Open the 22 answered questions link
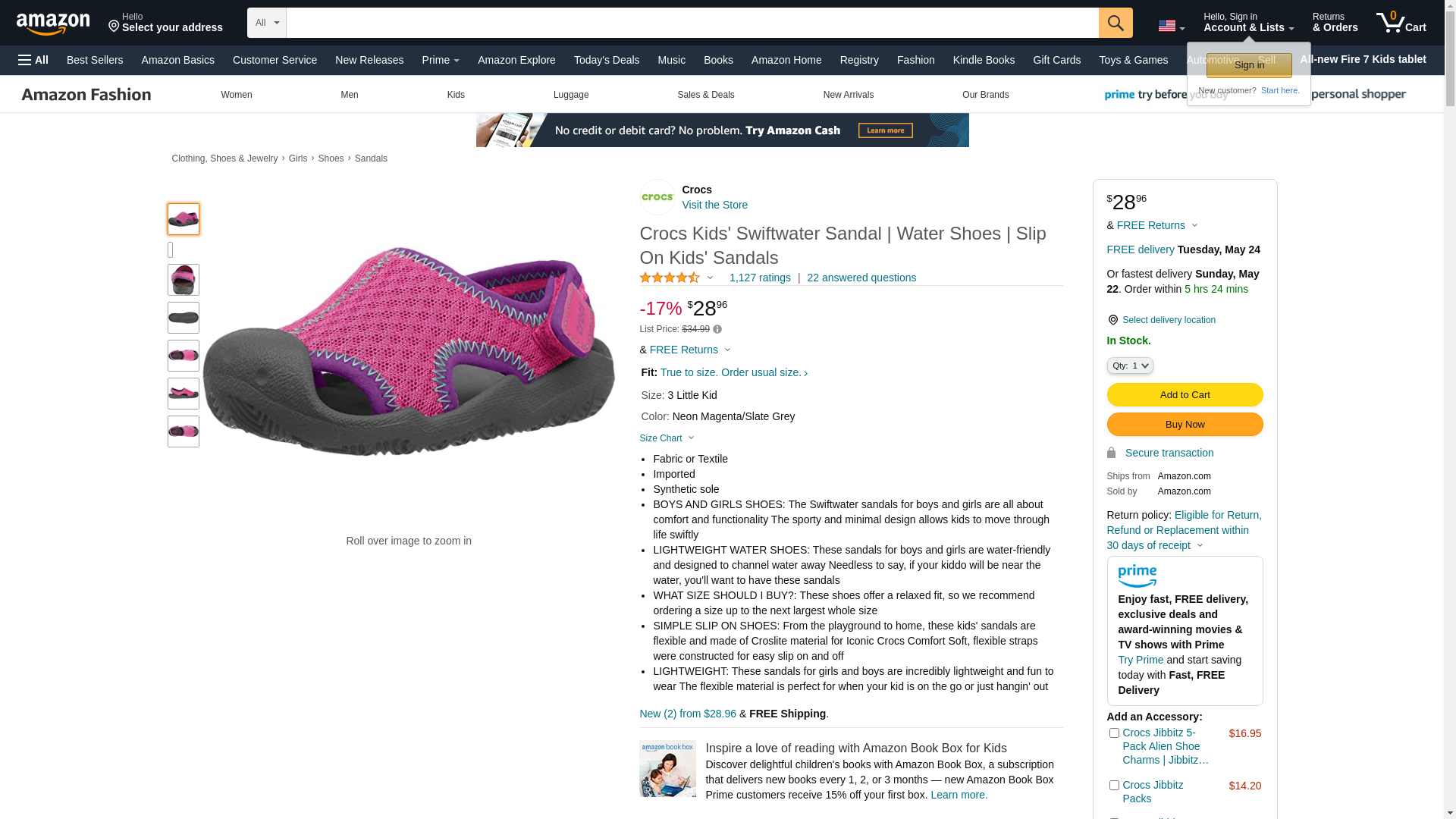Image resolution: width=1456 pixels, height=819 pixels. click(x=861, y=278)
